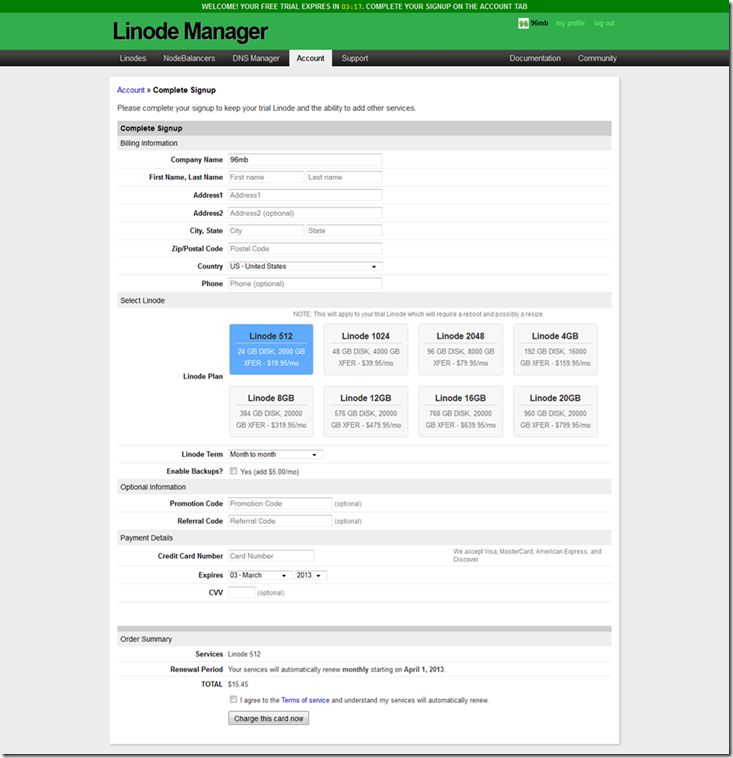Select the Linode 16GB plan
The width and height of the screenshot is (733, 758).
tap(461, 411)
